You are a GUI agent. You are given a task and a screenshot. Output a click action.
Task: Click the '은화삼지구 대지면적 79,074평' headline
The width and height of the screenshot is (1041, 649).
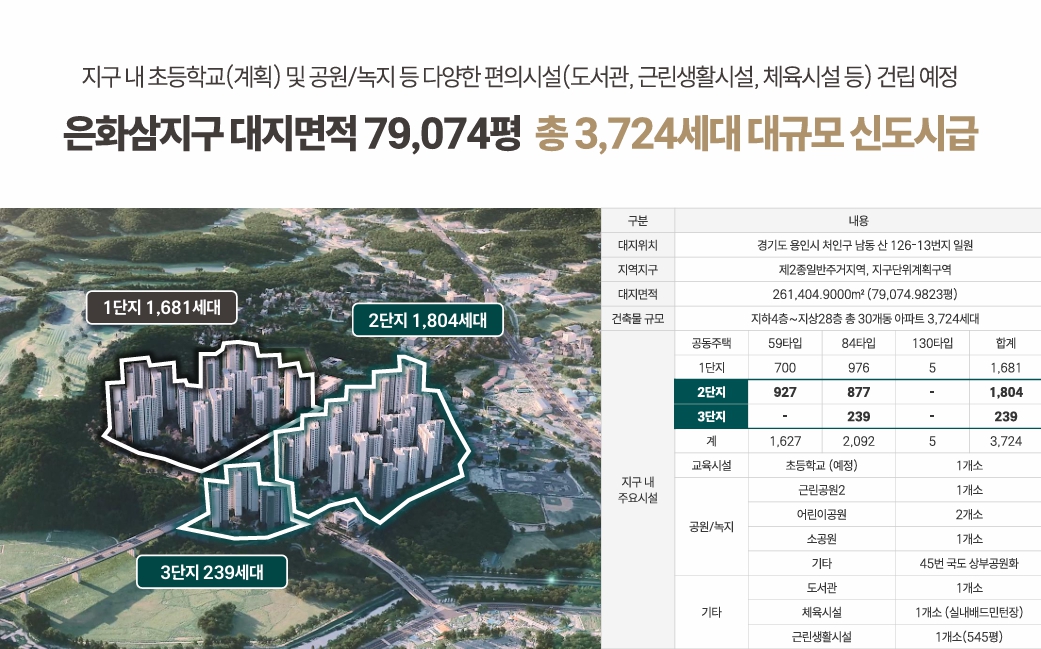pyautogui.click(x=292, y=133)
